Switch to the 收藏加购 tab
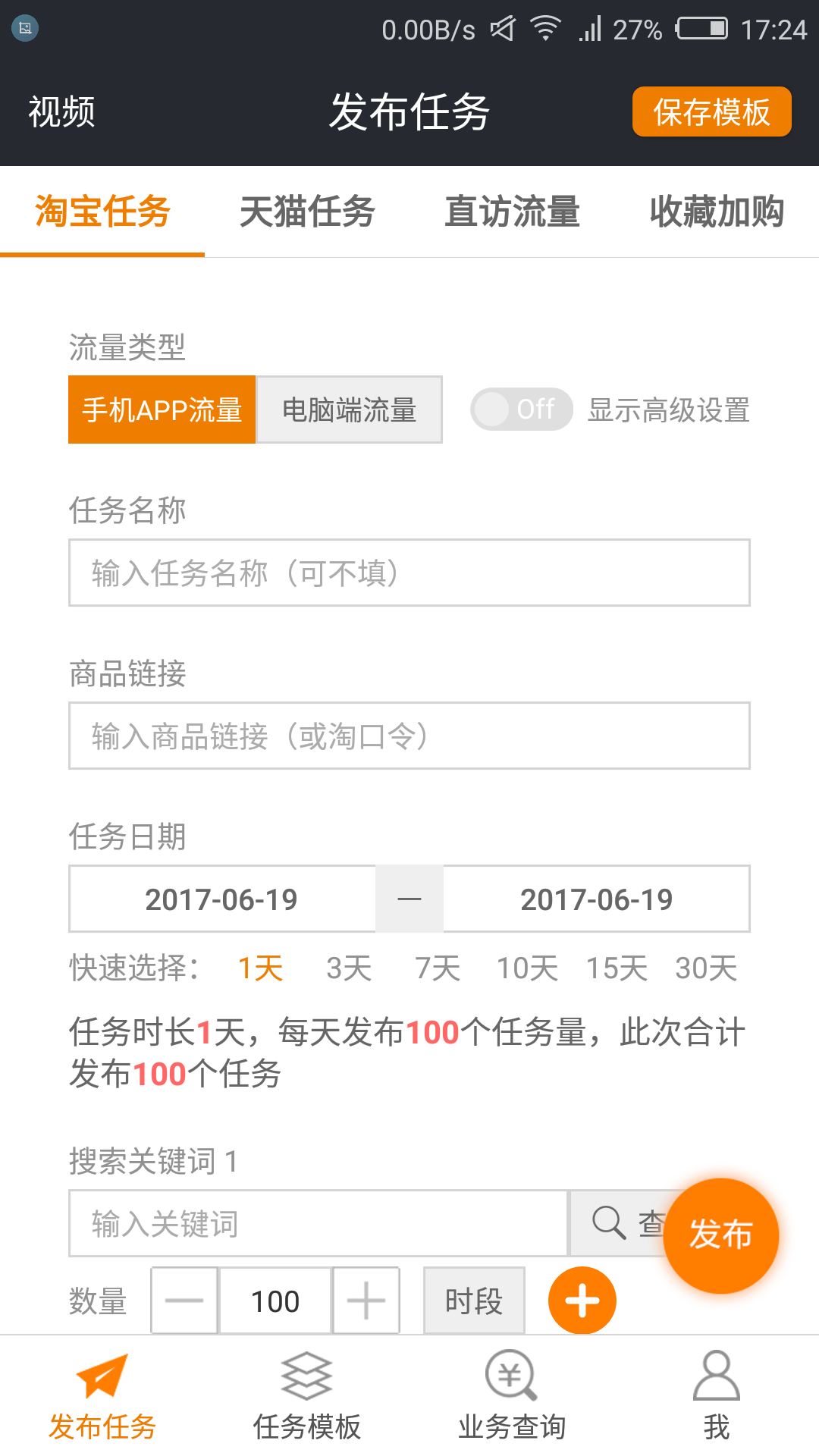819x1456 pixels. [x=717, y=212]
